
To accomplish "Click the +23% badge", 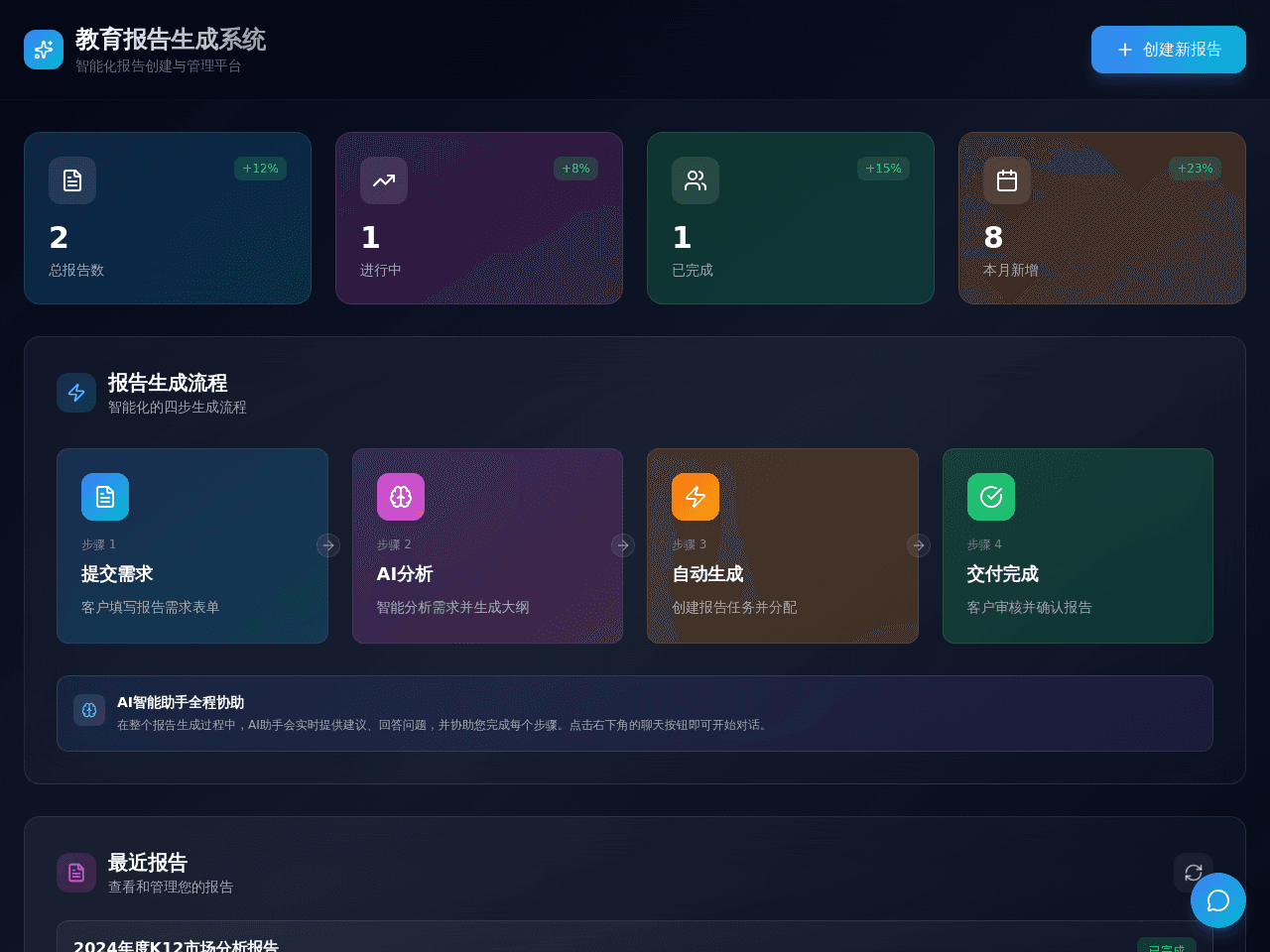I will [x=1196, y=169].
